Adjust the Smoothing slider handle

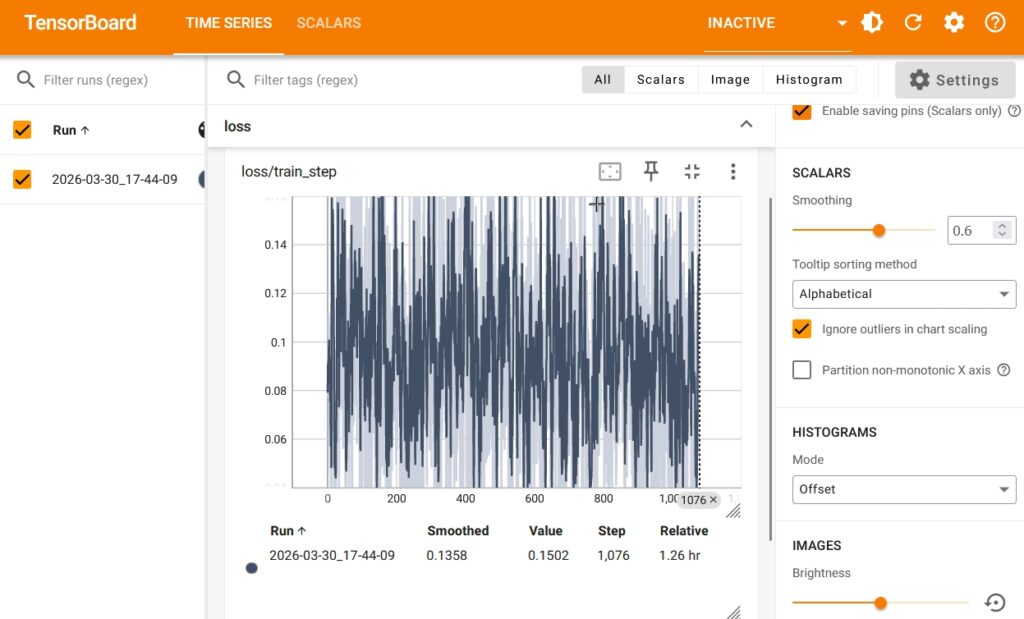click(879, 230)
